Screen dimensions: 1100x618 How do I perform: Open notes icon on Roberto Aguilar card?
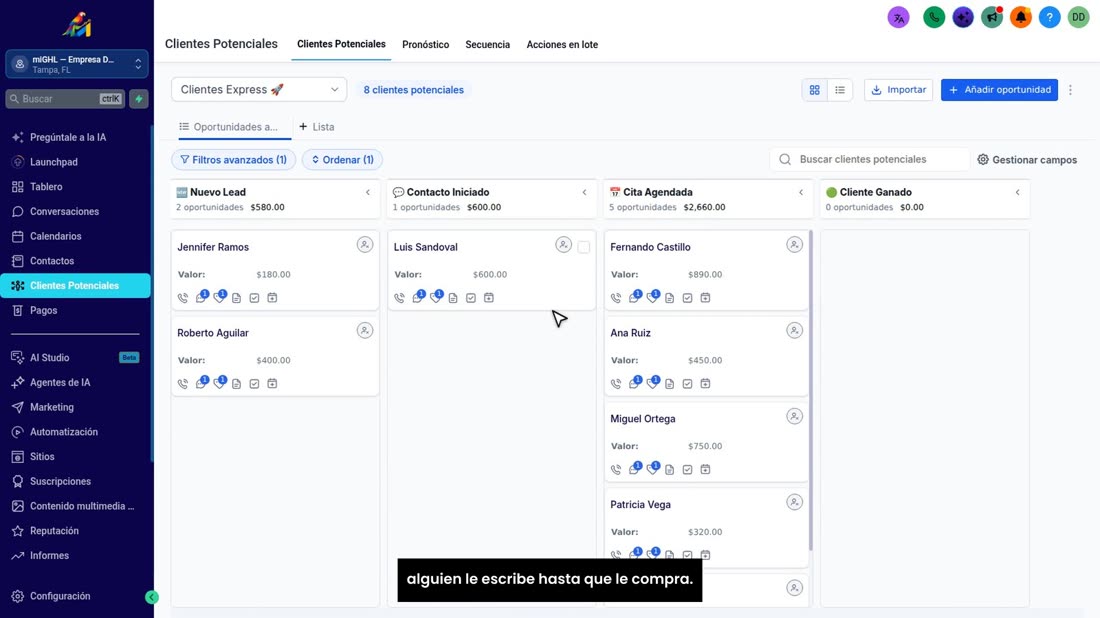point(236,384)
